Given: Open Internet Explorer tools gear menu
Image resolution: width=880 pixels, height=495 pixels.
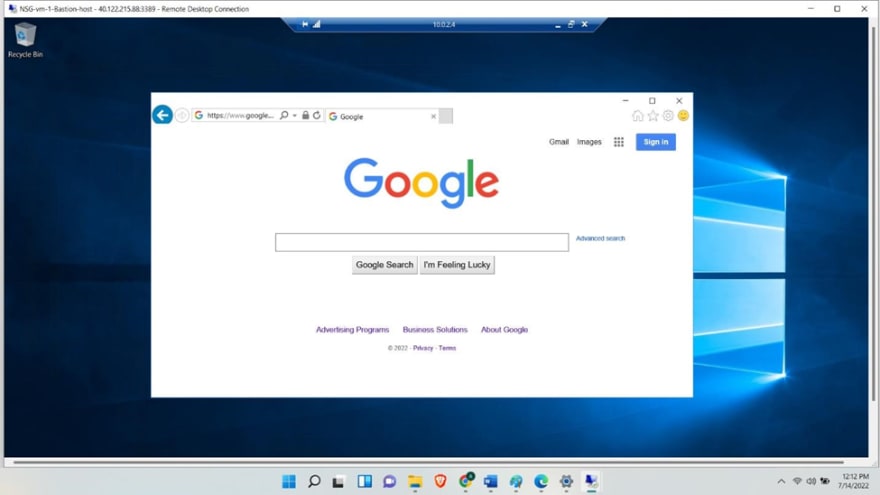Looking at the screenshot, I should click(x=668, y=116).
